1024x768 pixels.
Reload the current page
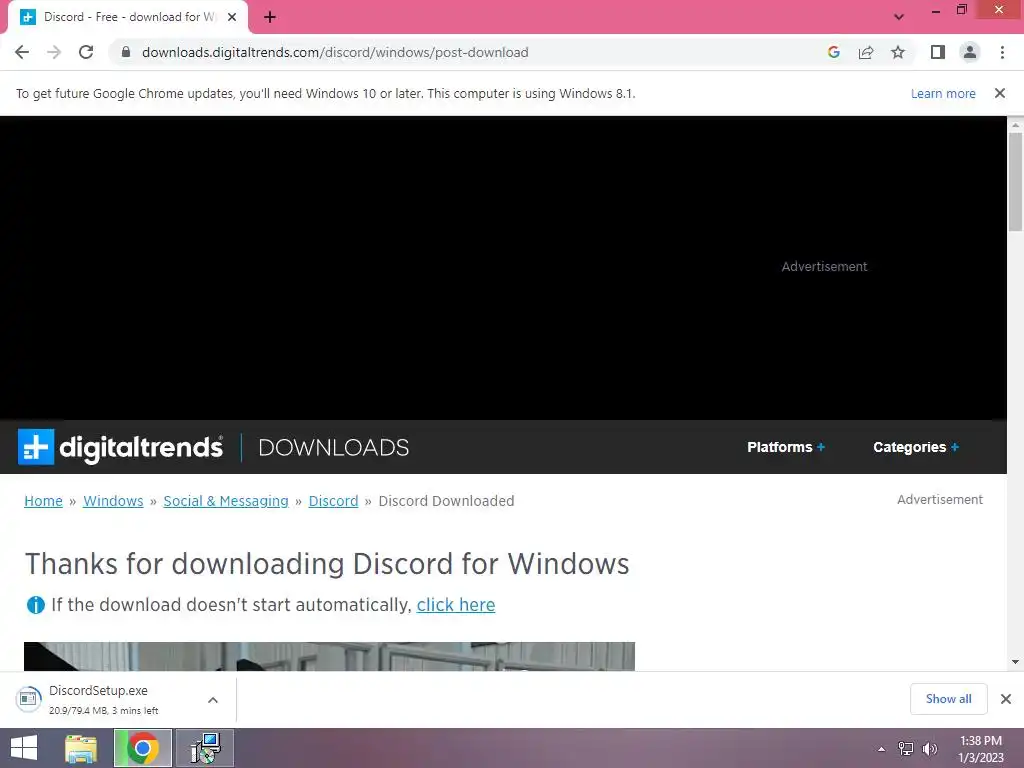(86, 52)
